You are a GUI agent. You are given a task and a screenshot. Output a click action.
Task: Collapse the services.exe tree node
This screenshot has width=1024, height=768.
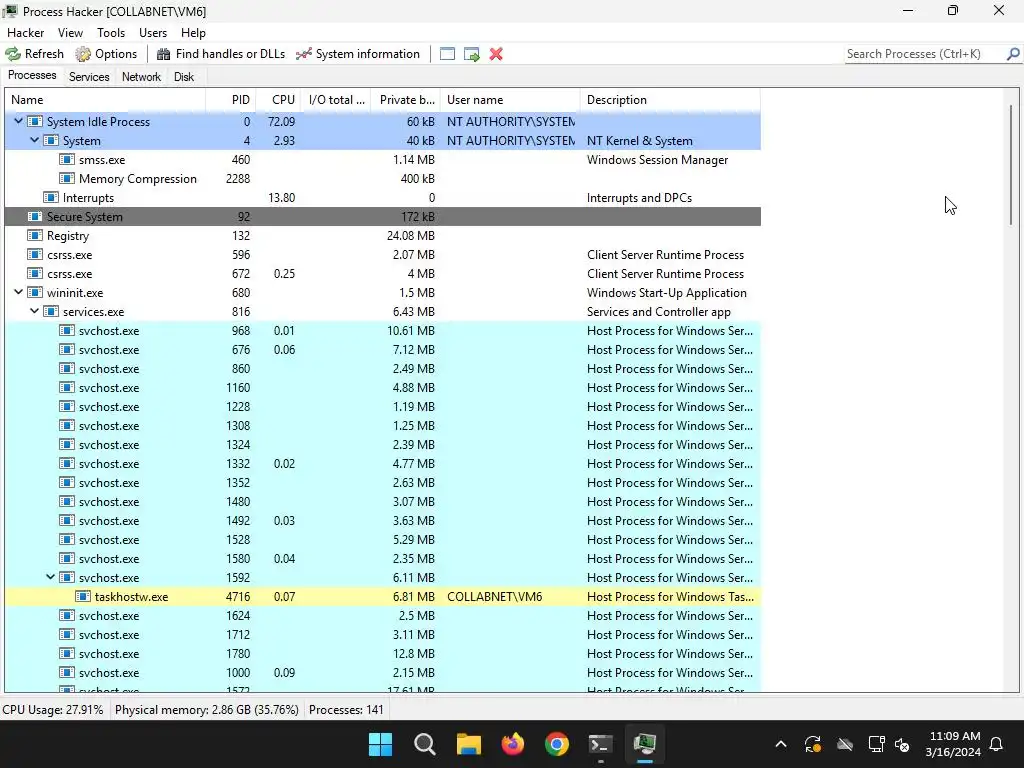click(35, 312)
